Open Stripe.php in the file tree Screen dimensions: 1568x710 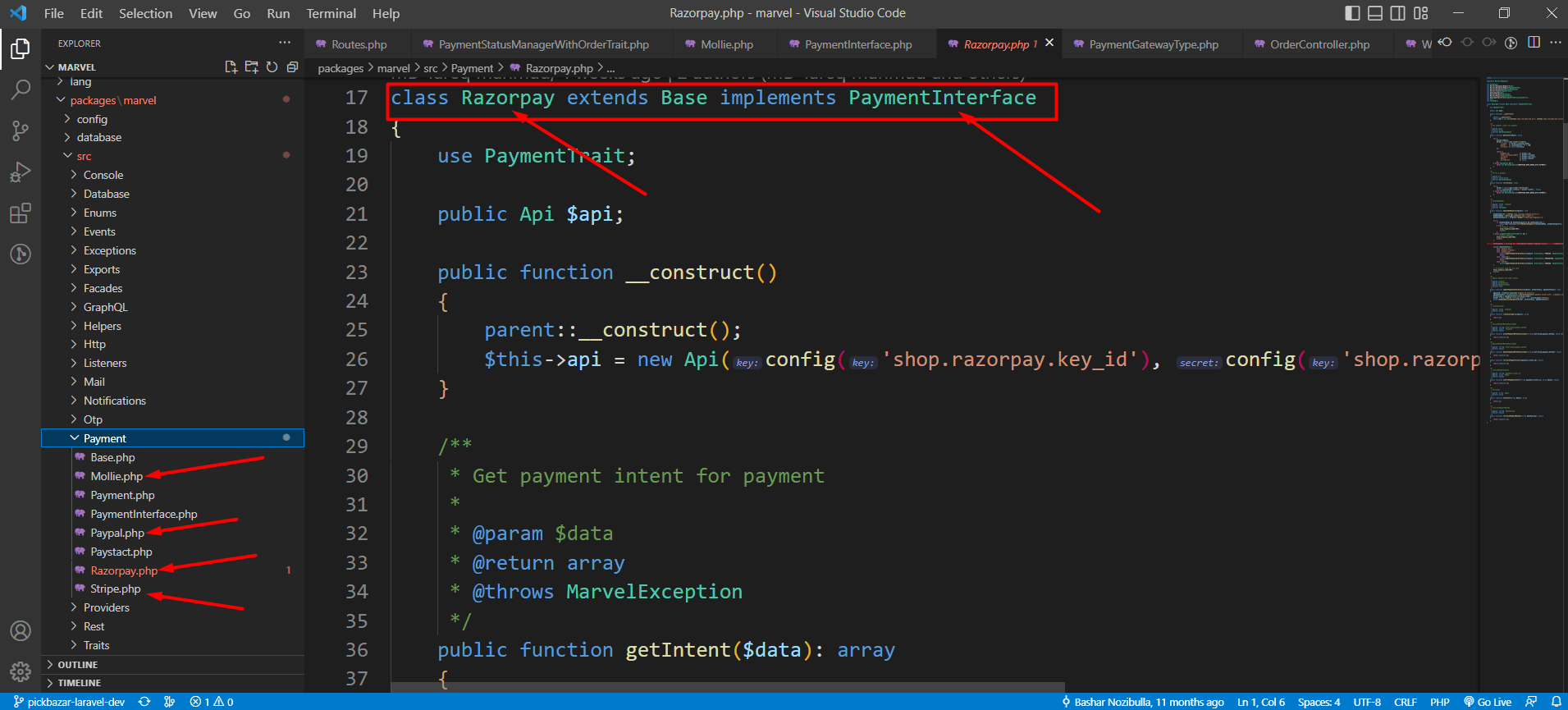(x=115, y=589)
